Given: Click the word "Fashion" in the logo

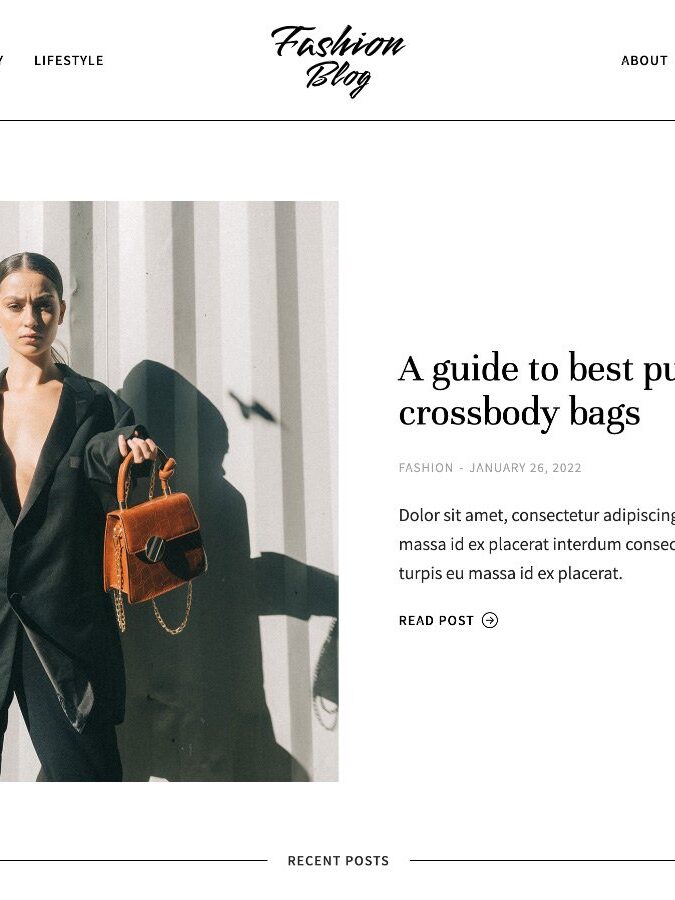Looking at the screenshot, I should click(338, 42).
